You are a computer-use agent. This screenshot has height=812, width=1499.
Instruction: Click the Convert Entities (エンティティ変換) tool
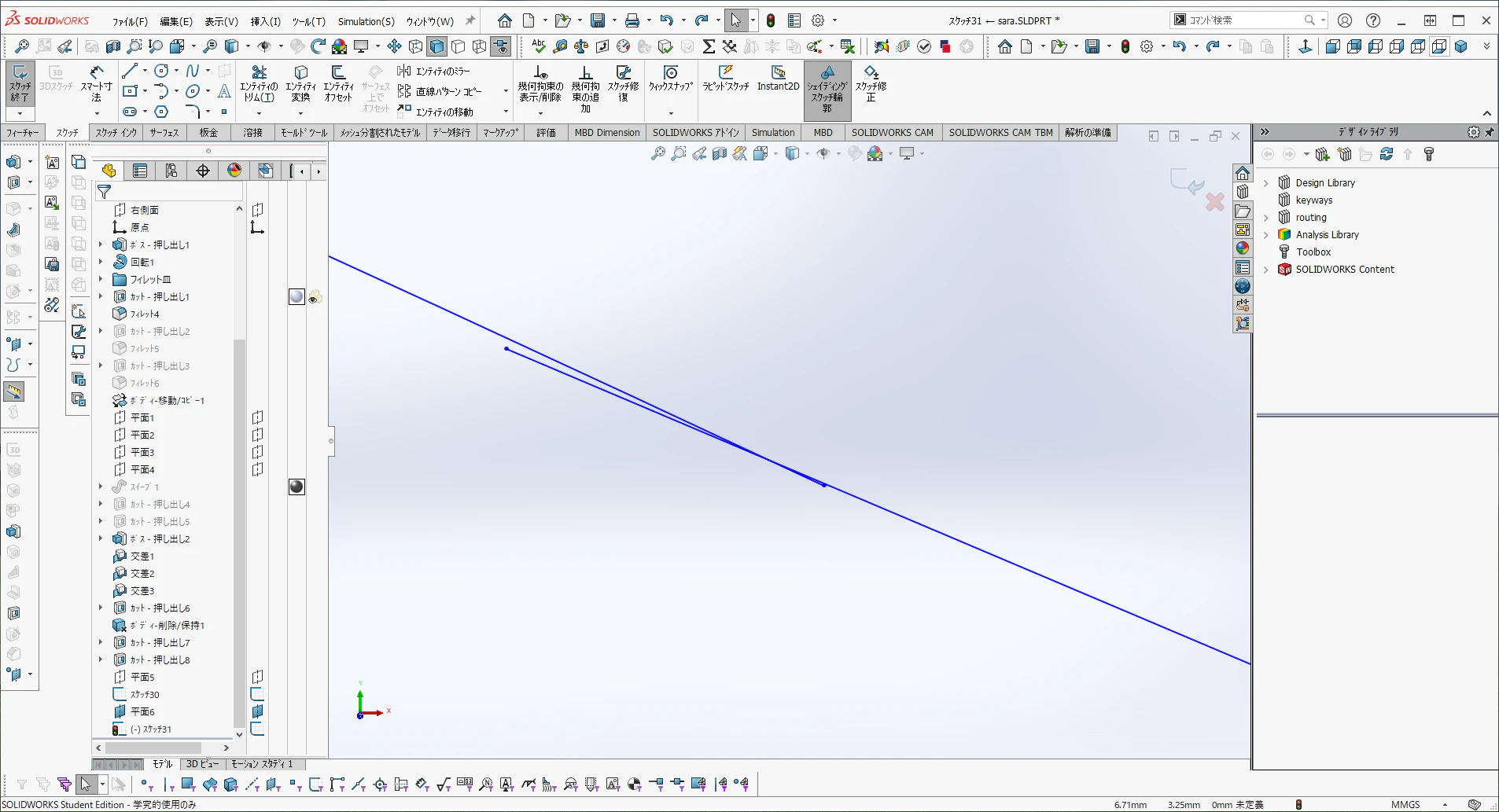point(300,83)
